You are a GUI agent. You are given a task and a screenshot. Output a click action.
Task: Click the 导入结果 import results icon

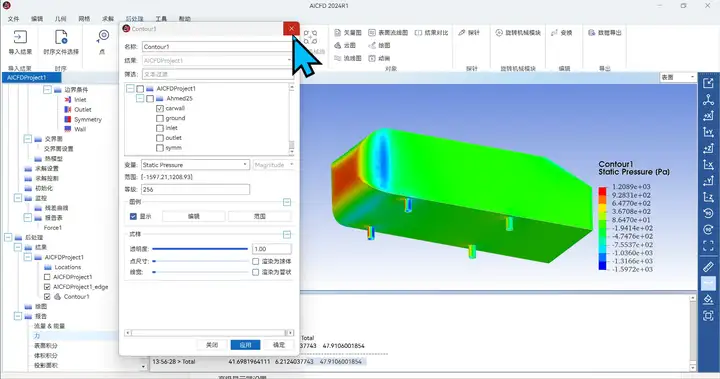pyautogui.click(x=20, y=37)
